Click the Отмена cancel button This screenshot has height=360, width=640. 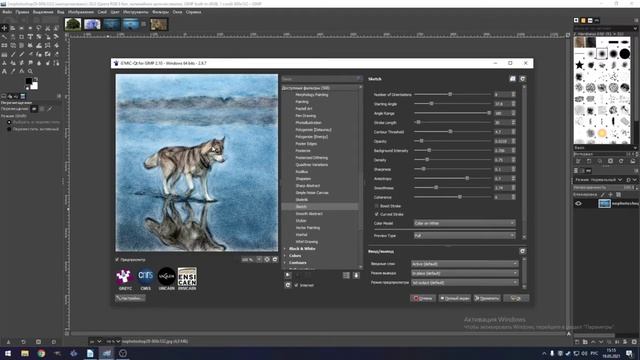tap(423, 298)
